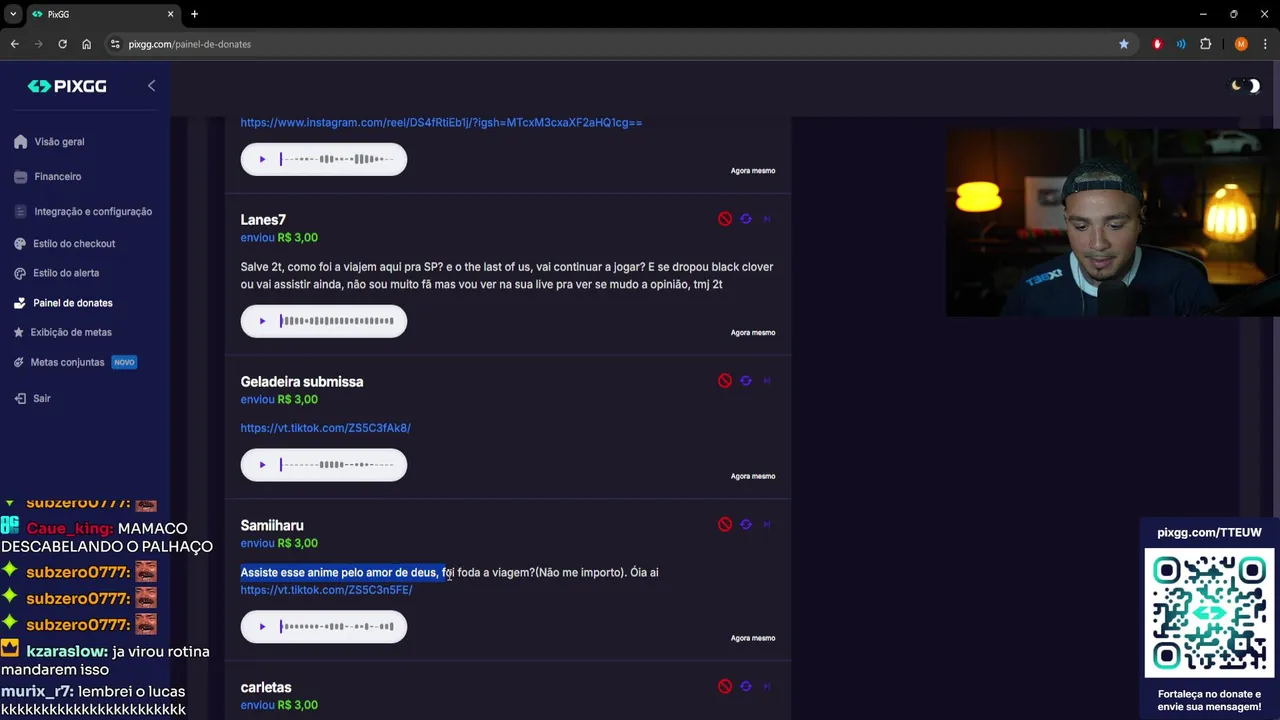Click the skip icon on Lanes7's donation
1280x720 pixels.
(x=767, y=219)
